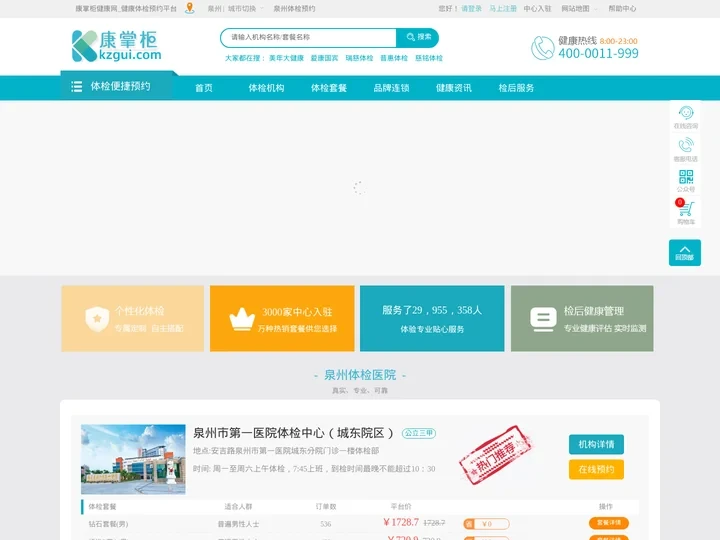Click the 服务了29，955，358人 blue card
Image resolution: width=720 pixels, height=540 pixels.
[x=432, y=319]
